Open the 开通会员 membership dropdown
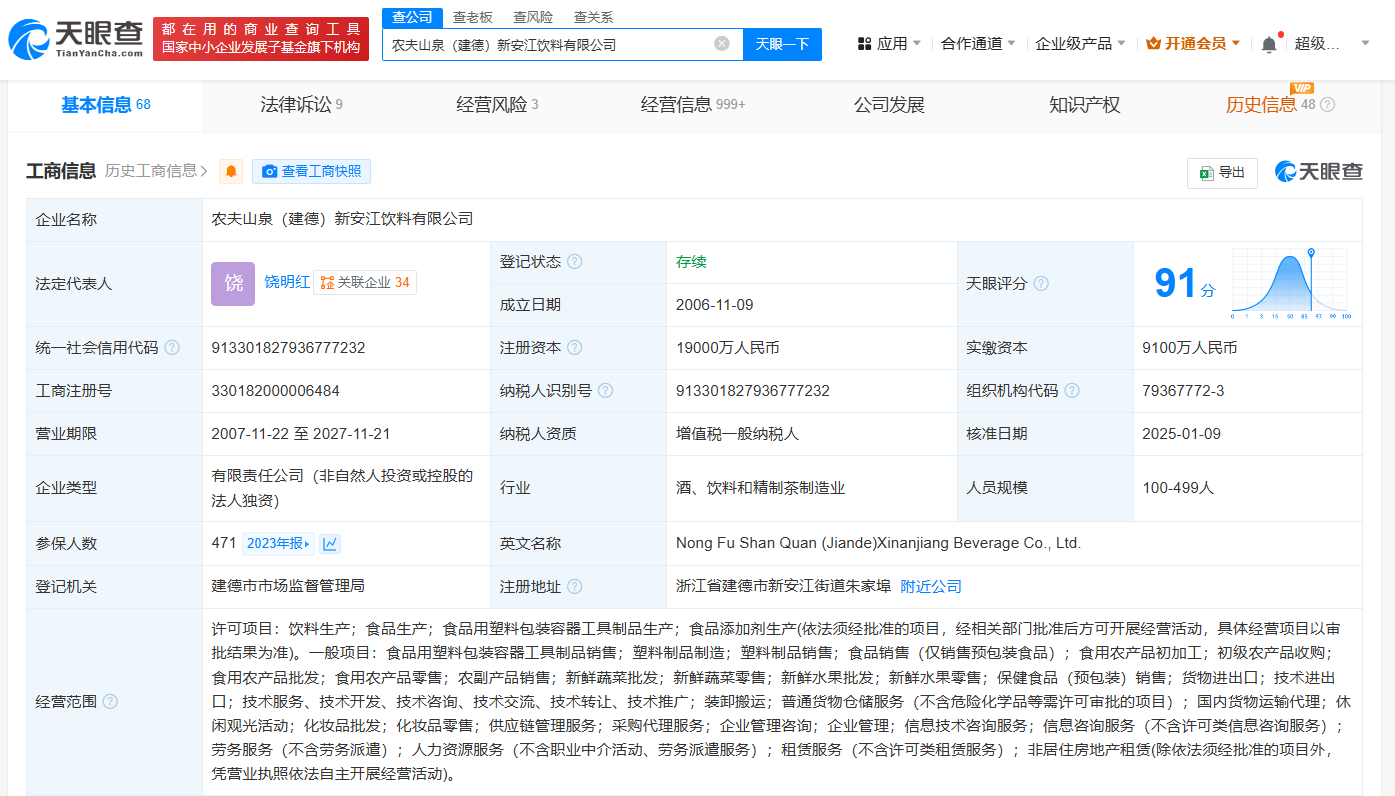Screen dimensions: 1395x796 (1194, 44)
